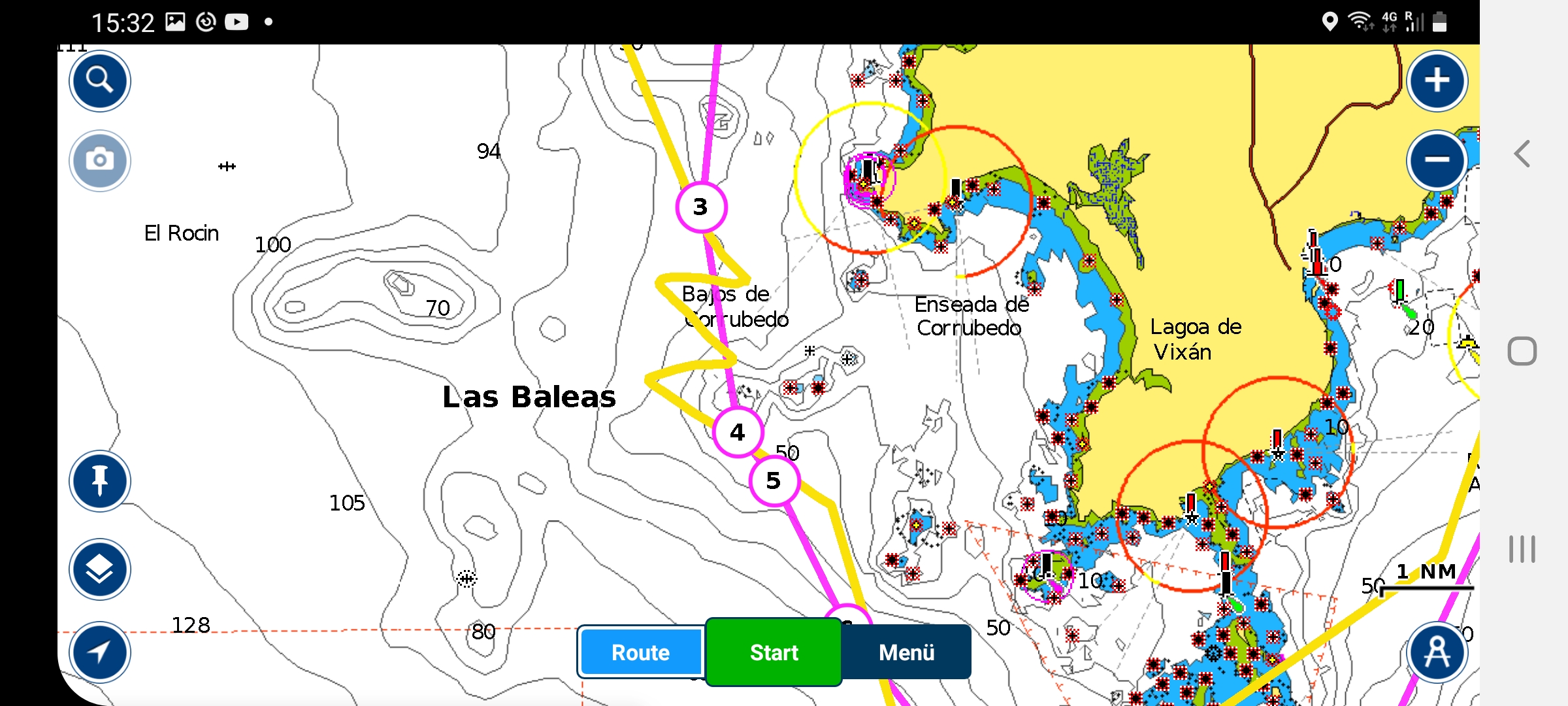
Task: Open Android recent apps button
Action: point(1522,549)
